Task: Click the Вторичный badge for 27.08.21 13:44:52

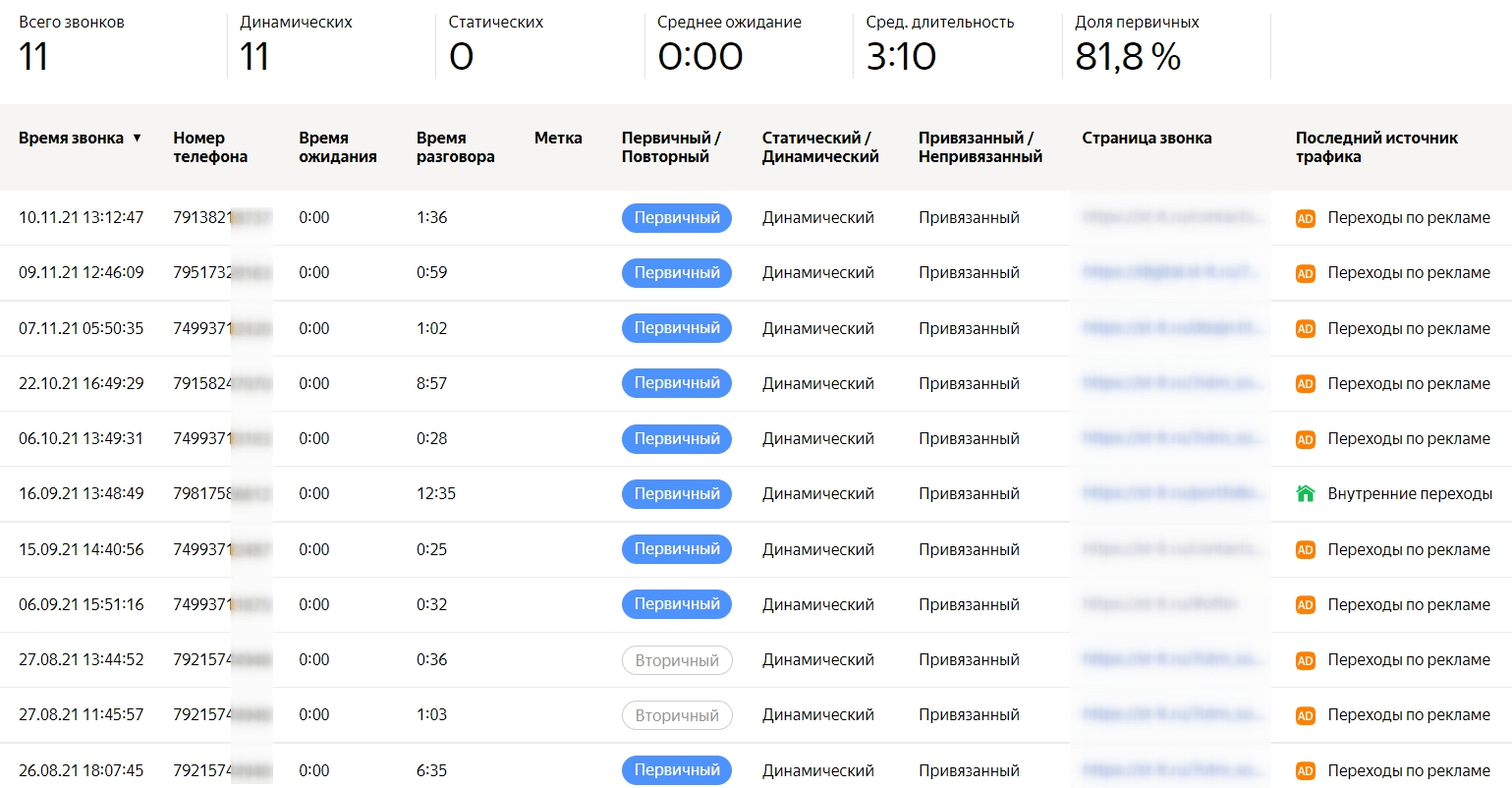Action: pos(677,660)
